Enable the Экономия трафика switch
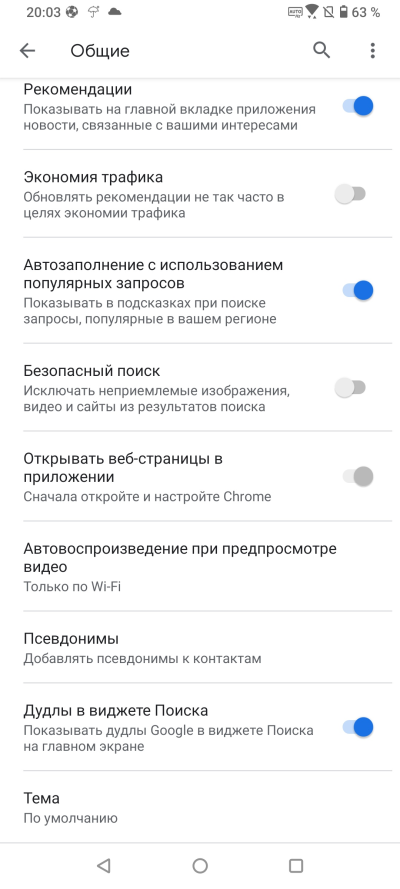This screenshot has height=889, width=400. click(350, 194)
